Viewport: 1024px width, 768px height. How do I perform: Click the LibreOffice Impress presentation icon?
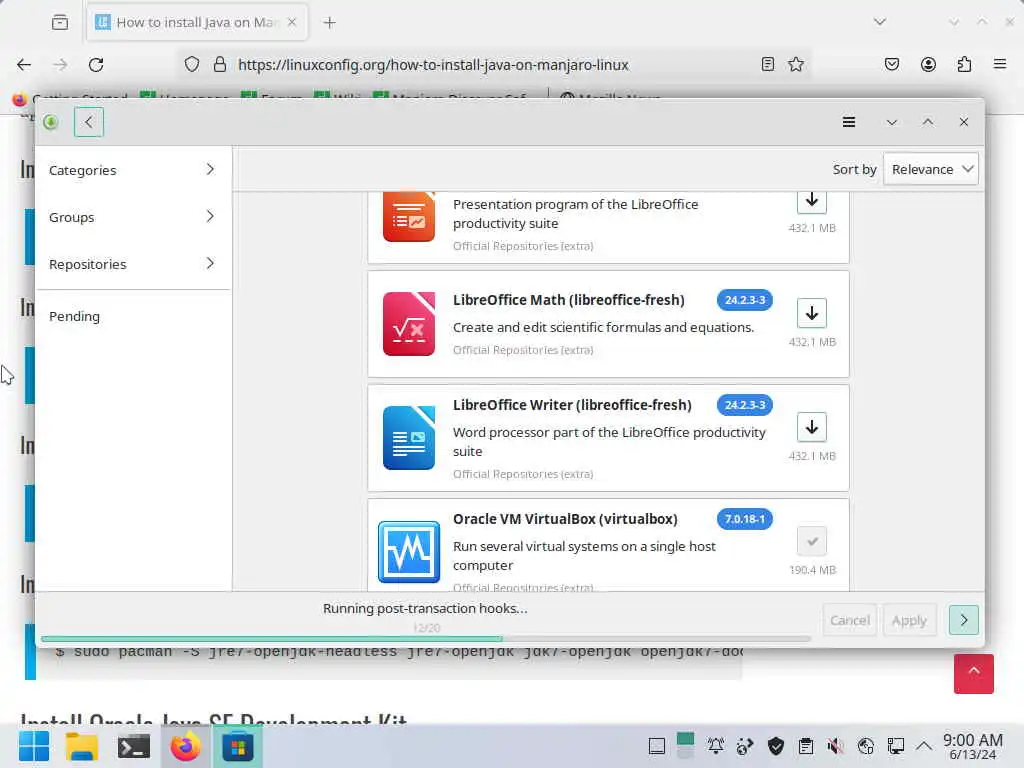(x=409, y=217)
